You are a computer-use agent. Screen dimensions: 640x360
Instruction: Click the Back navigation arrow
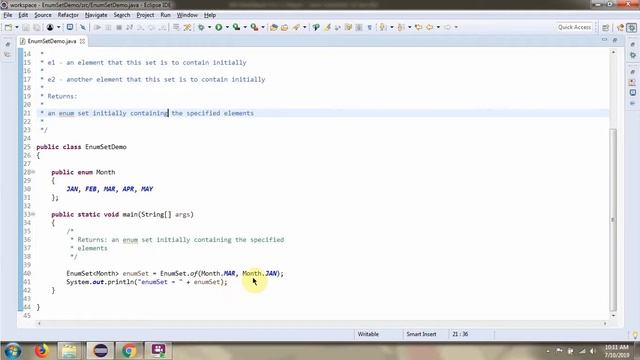(429, 27)
